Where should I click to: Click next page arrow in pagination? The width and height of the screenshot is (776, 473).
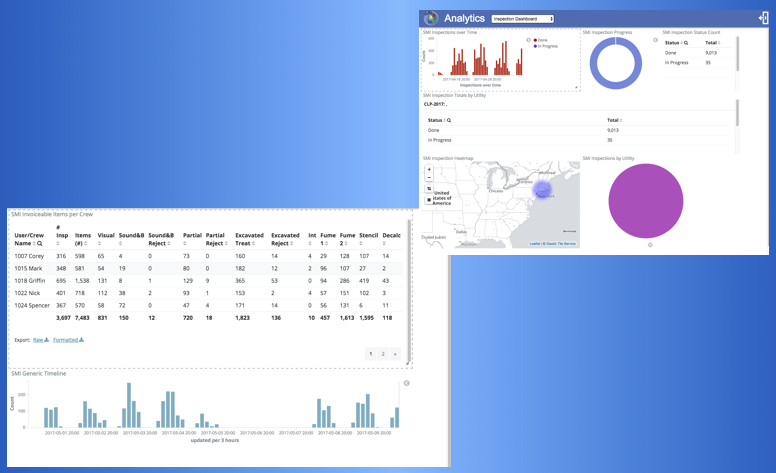(394, 354)
